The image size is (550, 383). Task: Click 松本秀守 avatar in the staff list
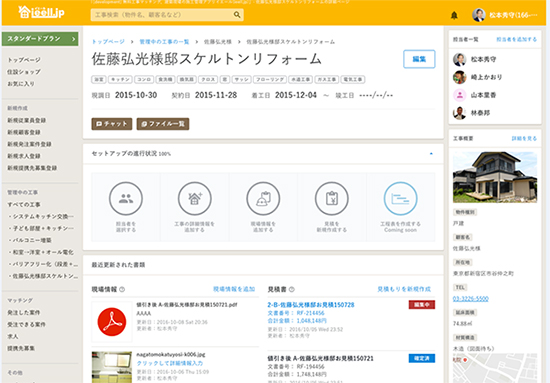click(460, 60)
